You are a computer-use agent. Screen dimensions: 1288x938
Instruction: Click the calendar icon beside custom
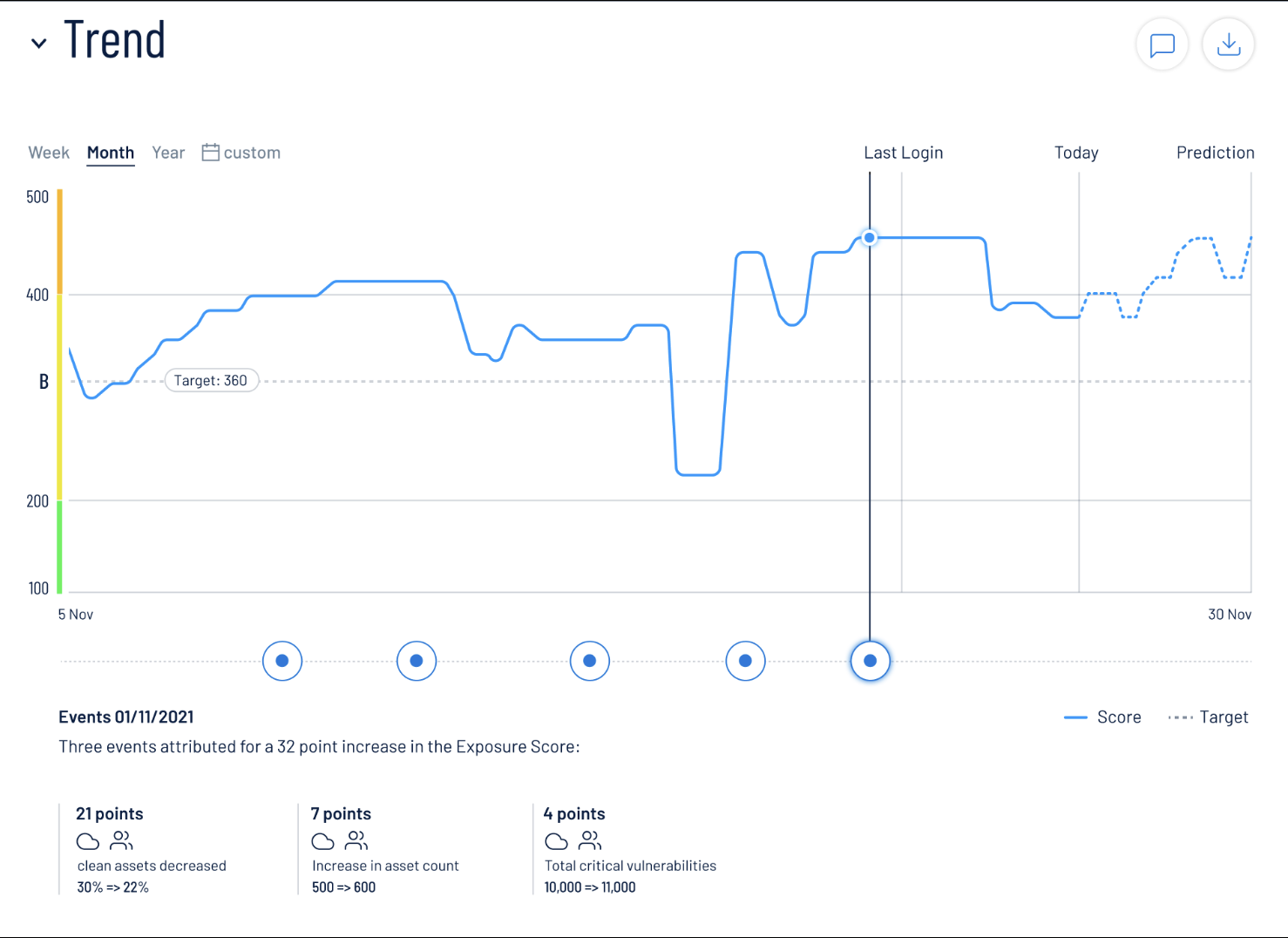pos(210,153)
